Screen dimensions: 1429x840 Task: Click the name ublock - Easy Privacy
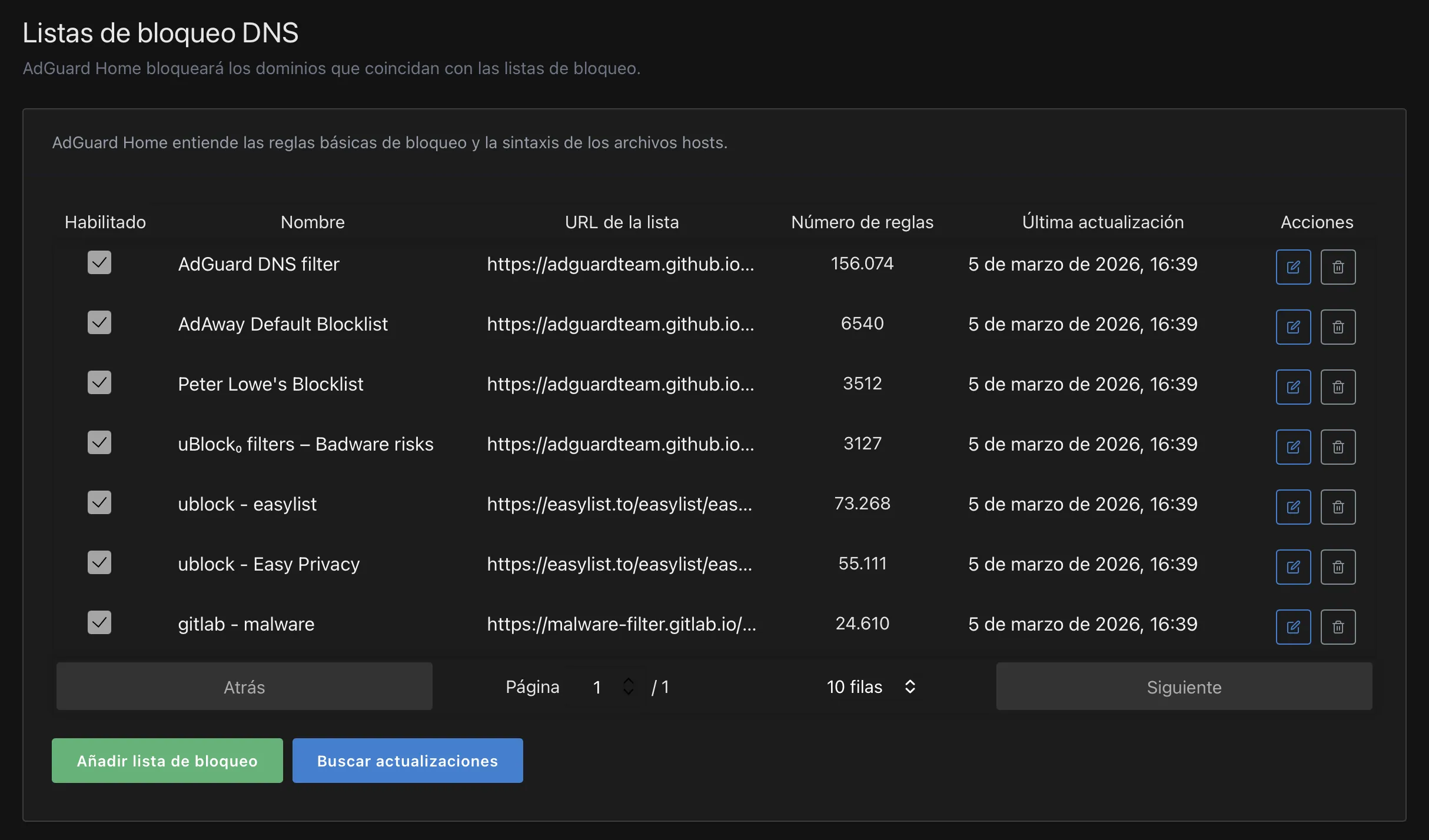point(268,564)
